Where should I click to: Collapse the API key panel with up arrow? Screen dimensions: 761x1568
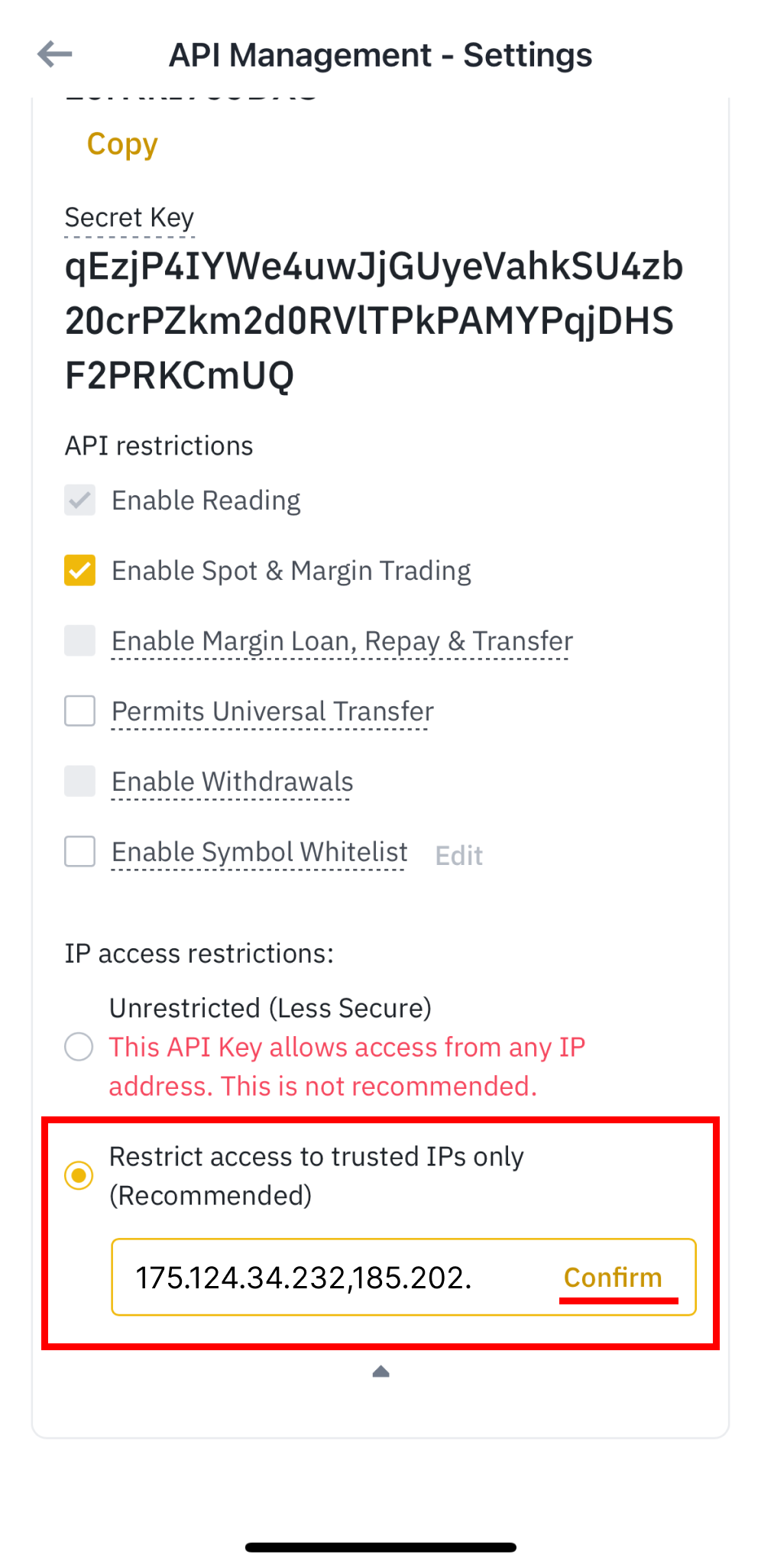(x=380, y=1372)
